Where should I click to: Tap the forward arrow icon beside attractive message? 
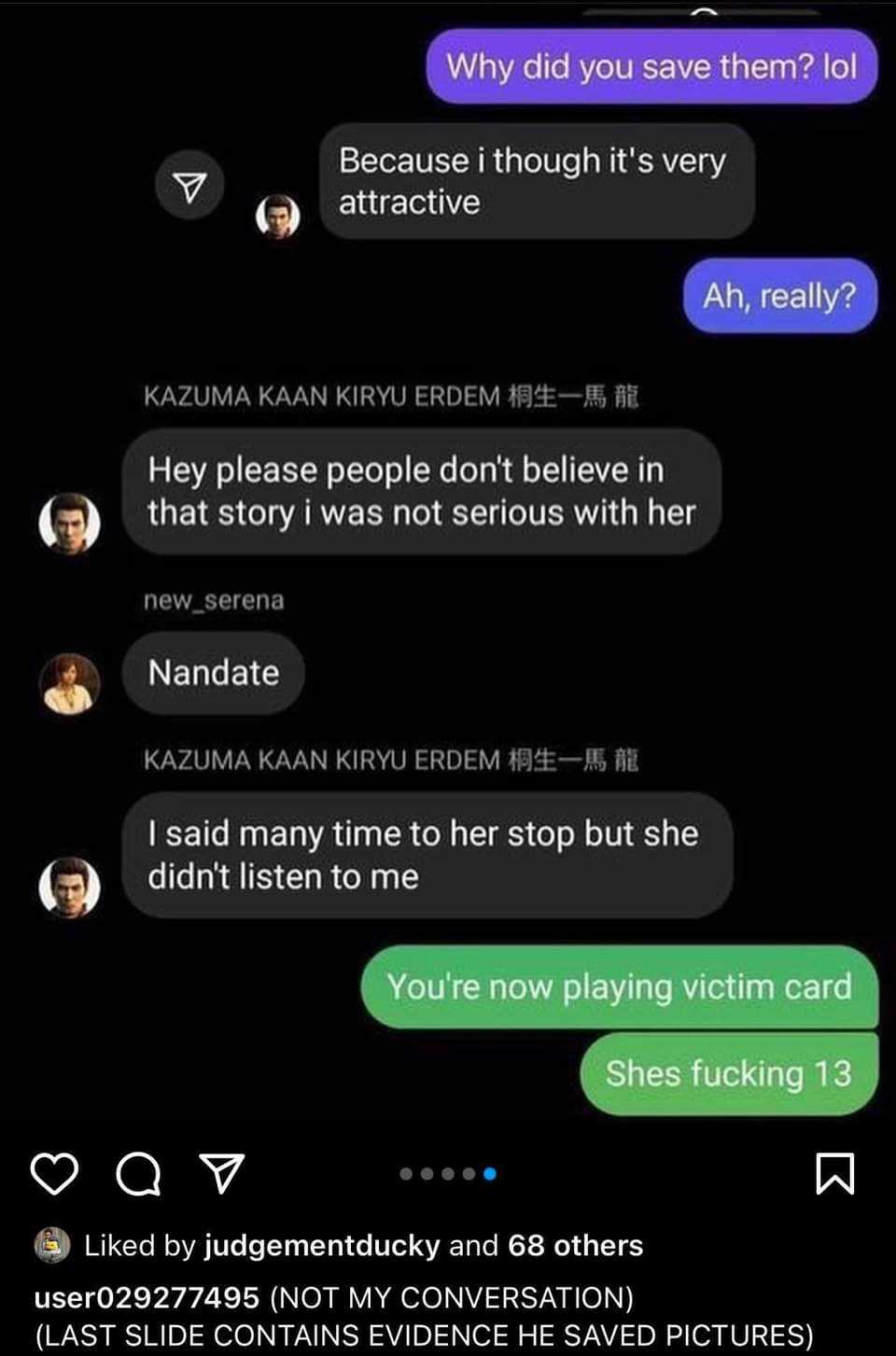pos(189,186)
